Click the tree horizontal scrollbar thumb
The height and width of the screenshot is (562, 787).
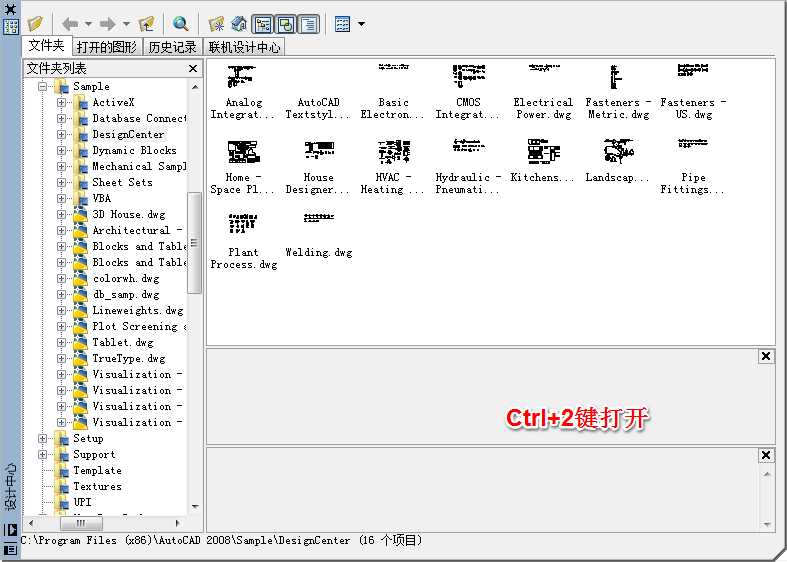(x=81, y=523)
